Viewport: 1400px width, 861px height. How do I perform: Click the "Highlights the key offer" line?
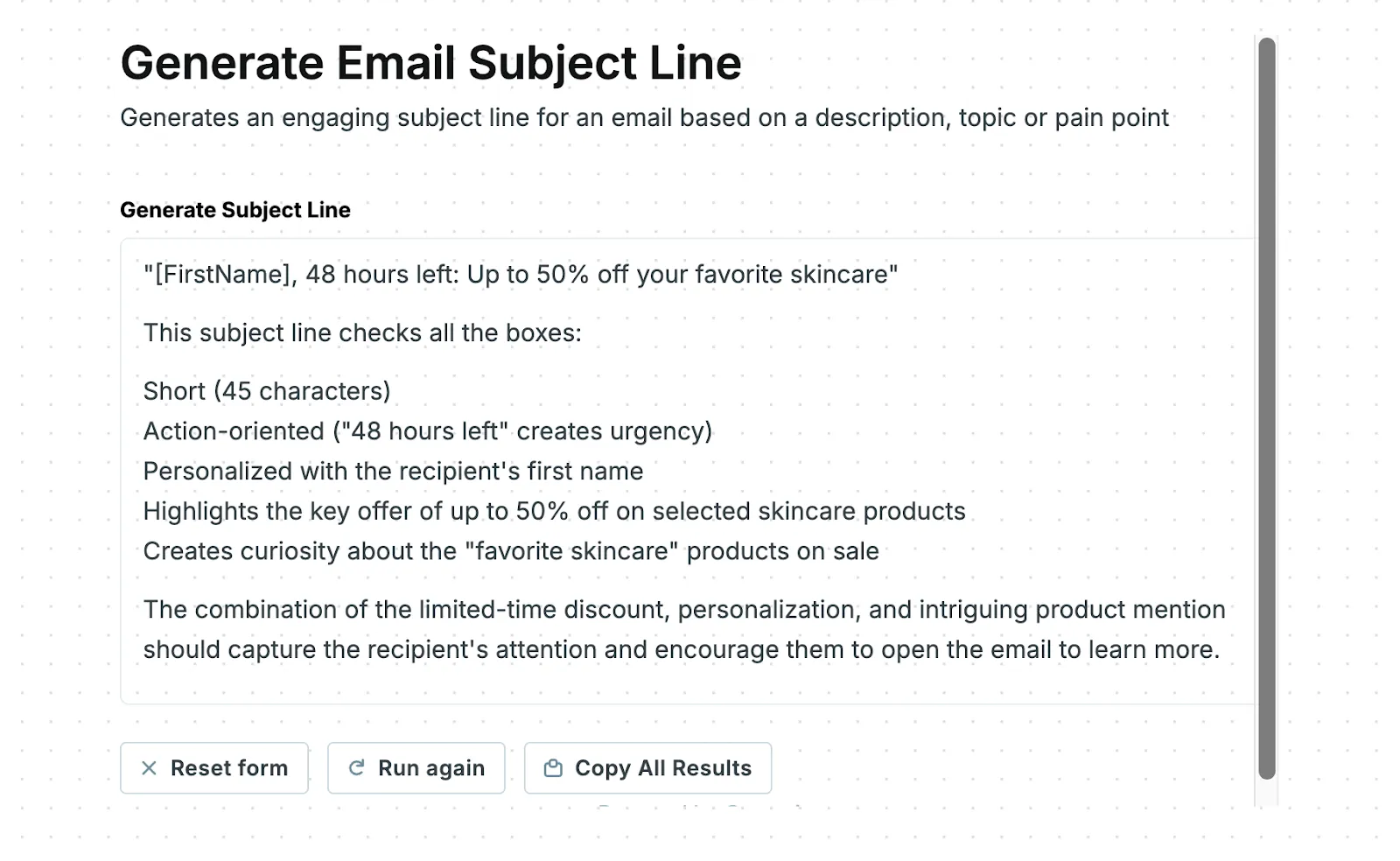click(x=554, y=512)
